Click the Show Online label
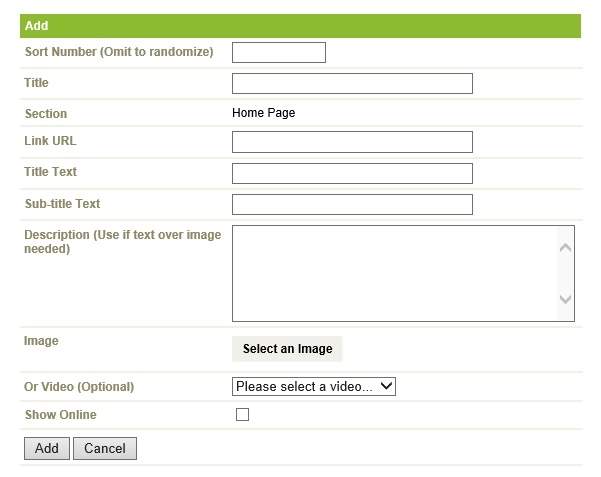The height and width of the screenshot is (477, 601). pyautogui.click(x=61, y=415)
